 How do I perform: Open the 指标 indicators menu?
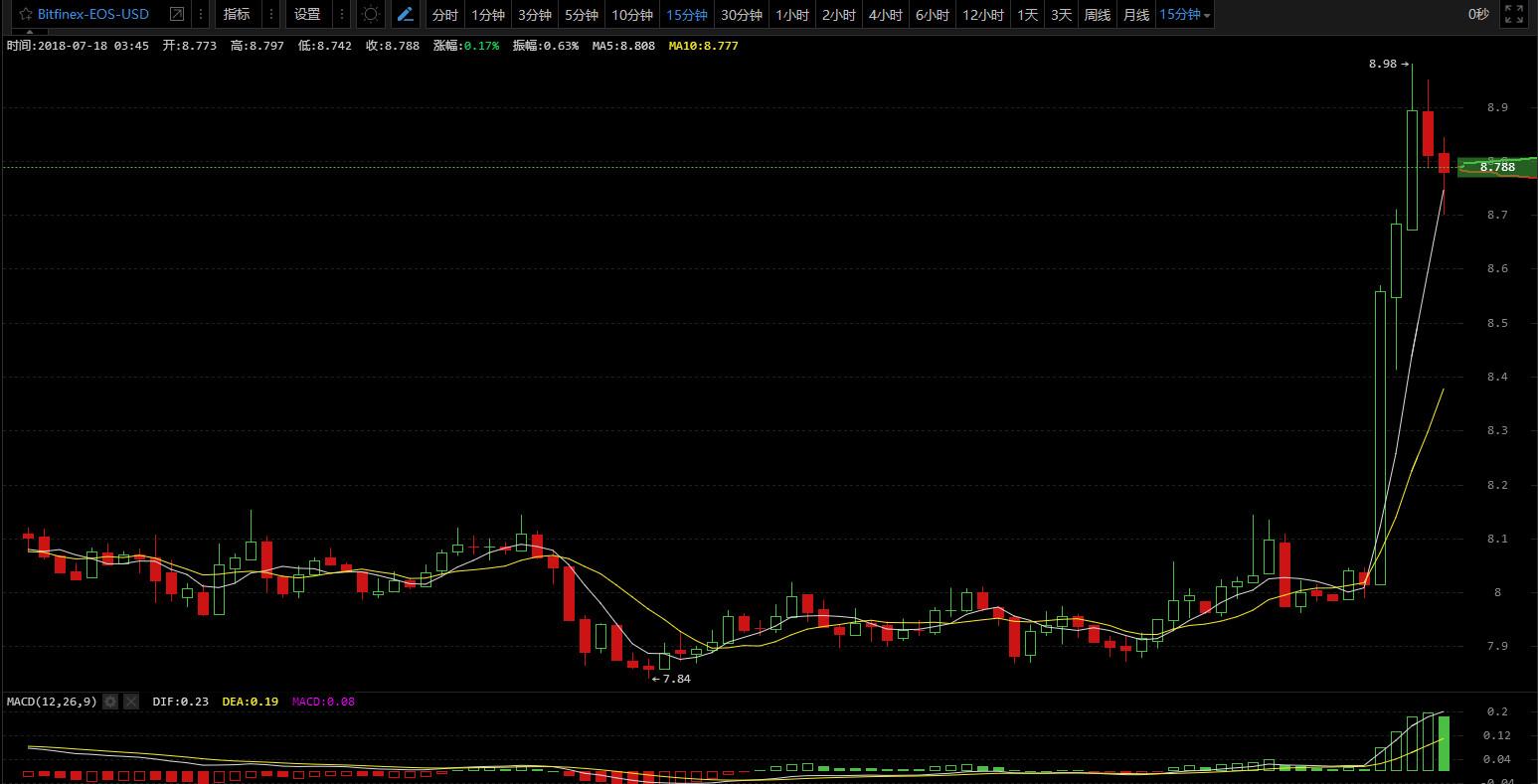click(237, 15)
